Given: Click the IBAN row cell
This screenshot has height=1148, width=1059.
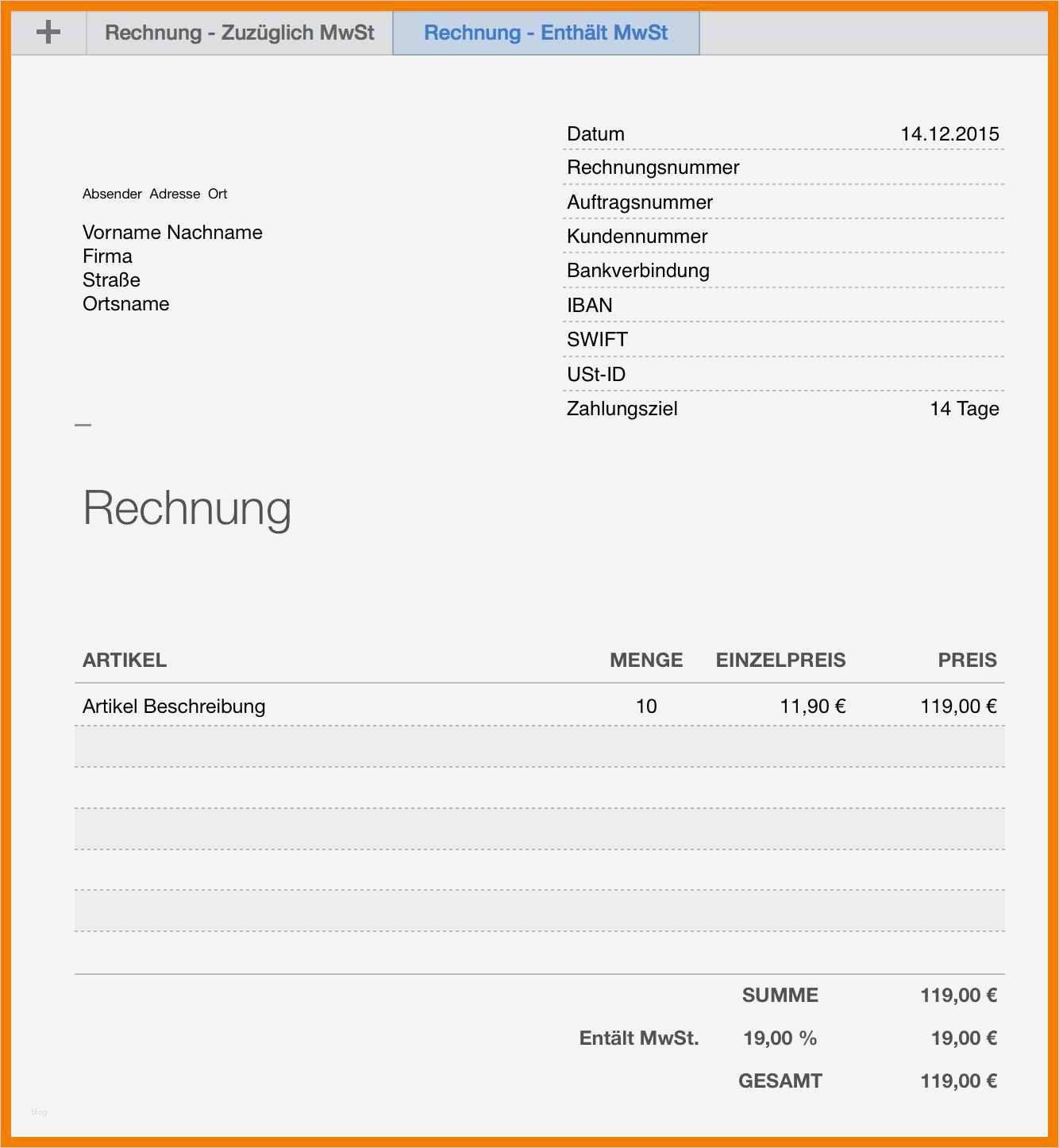Looking at the screenshot, I should pos(784,305).
